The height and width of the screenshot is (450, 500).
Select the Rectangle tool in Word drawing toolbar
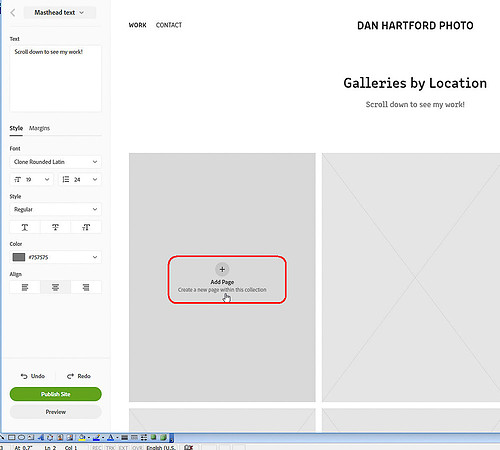pyautogui.click(x=11, y=437)
